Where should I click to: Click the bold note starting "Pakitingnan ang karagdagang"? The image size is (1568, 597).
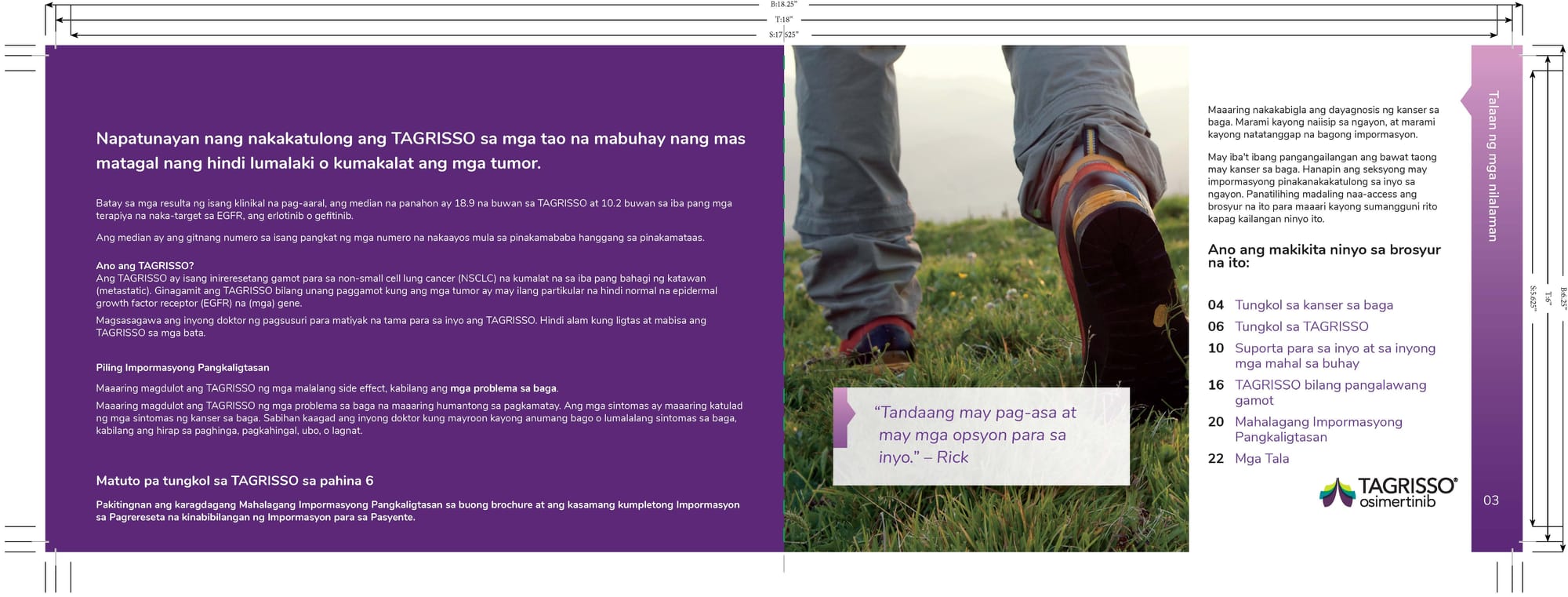(x=418, y=511)
